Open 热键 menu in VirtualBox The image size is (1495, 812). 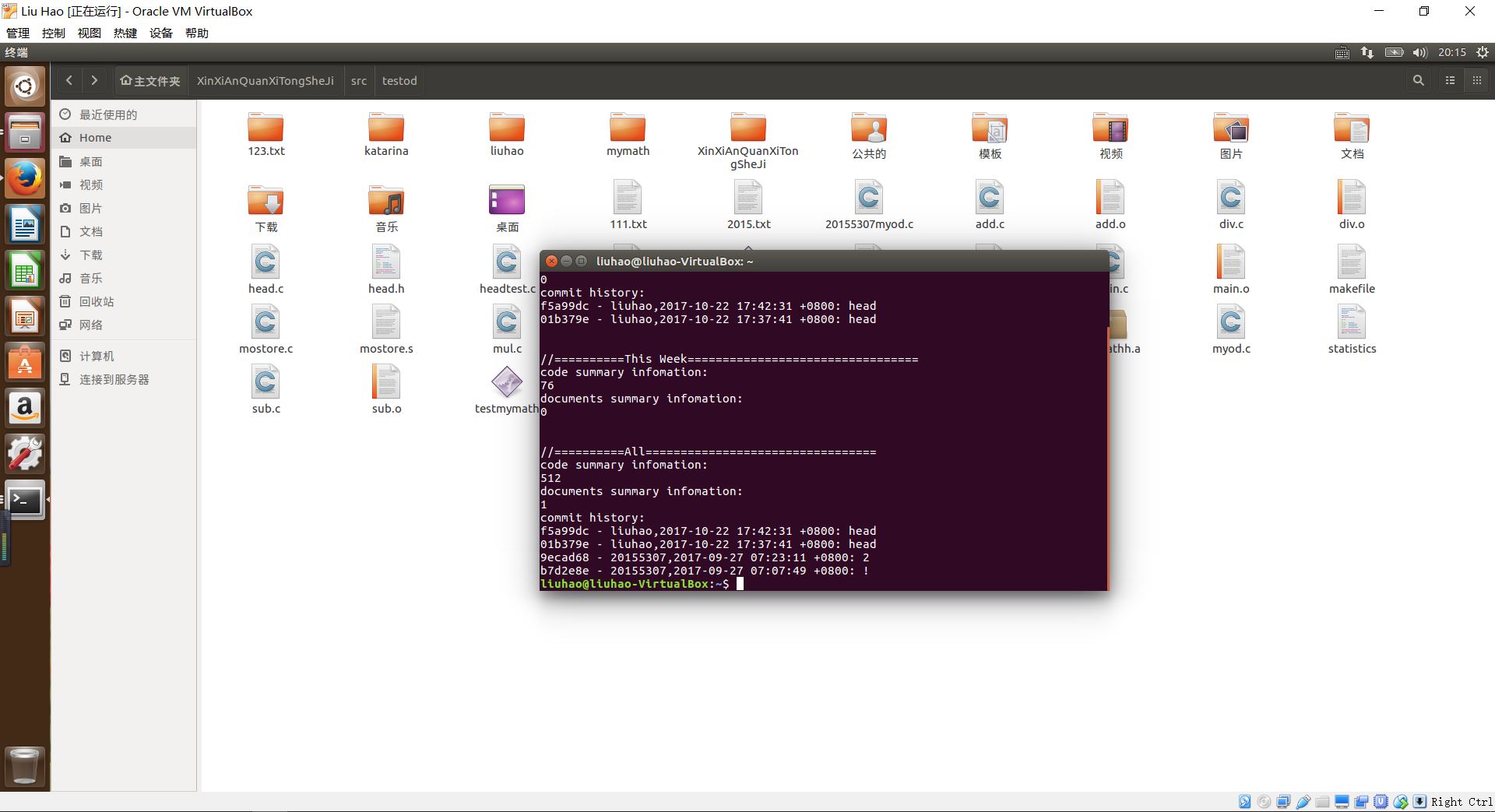coord(125,33)
